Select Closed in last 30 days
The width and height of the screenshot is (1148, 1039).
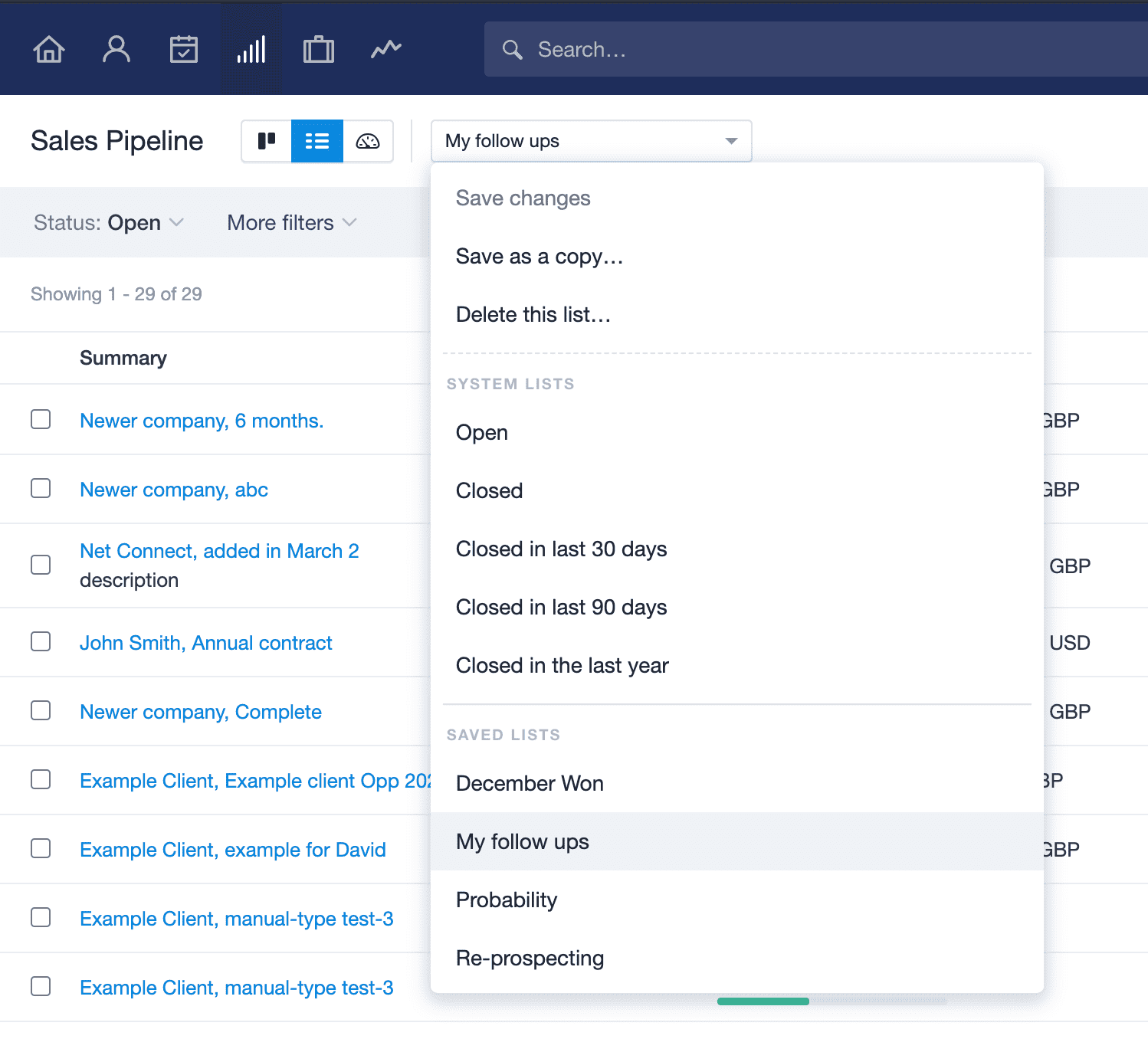(x=737, y=549)
